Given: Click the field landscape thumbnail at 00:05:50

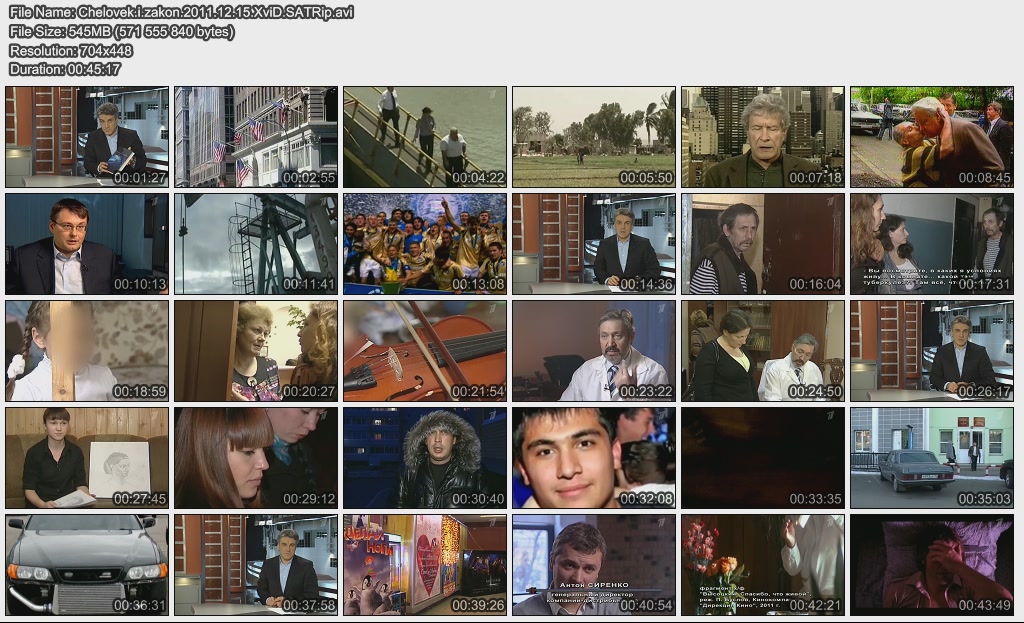Looking at the screenshot, I should click(594, 137).
